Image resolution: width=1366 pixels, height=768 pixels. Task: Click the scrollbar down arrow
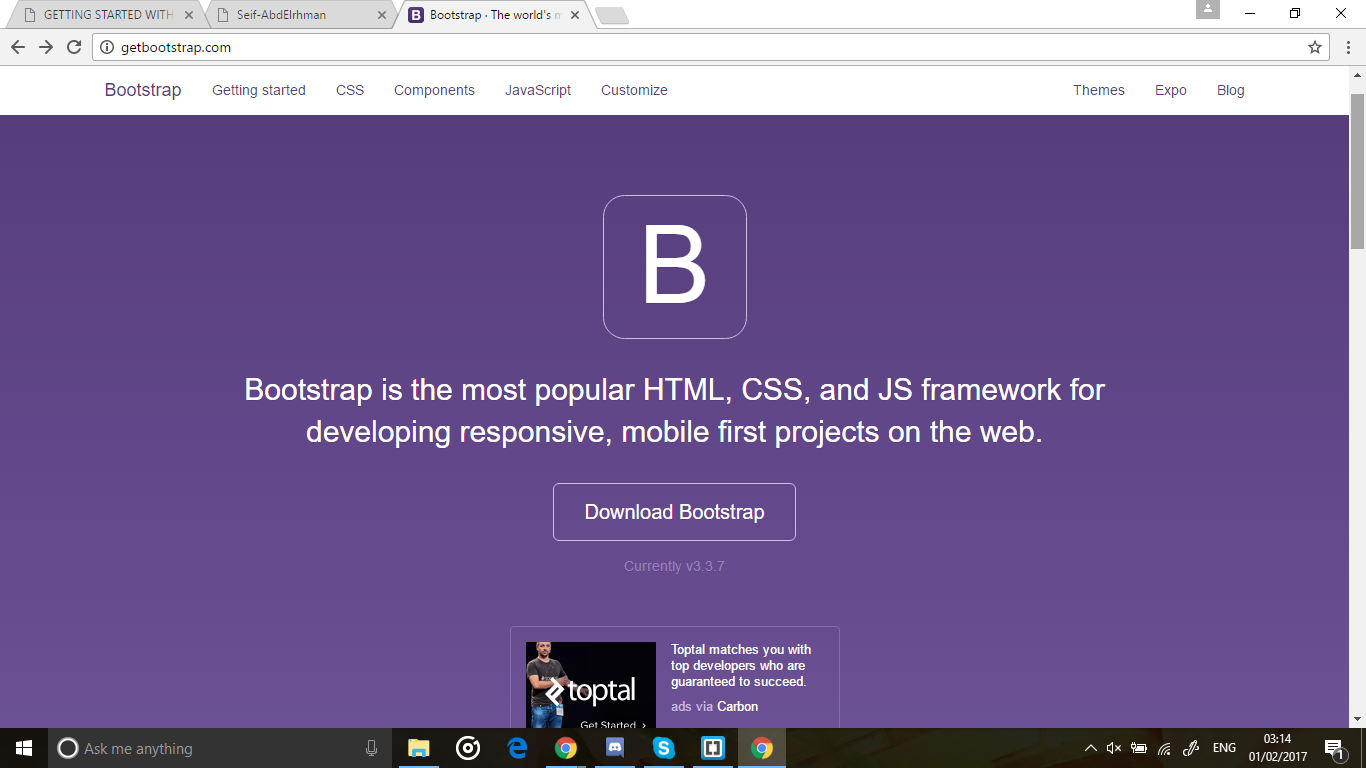click(1358, 719)
